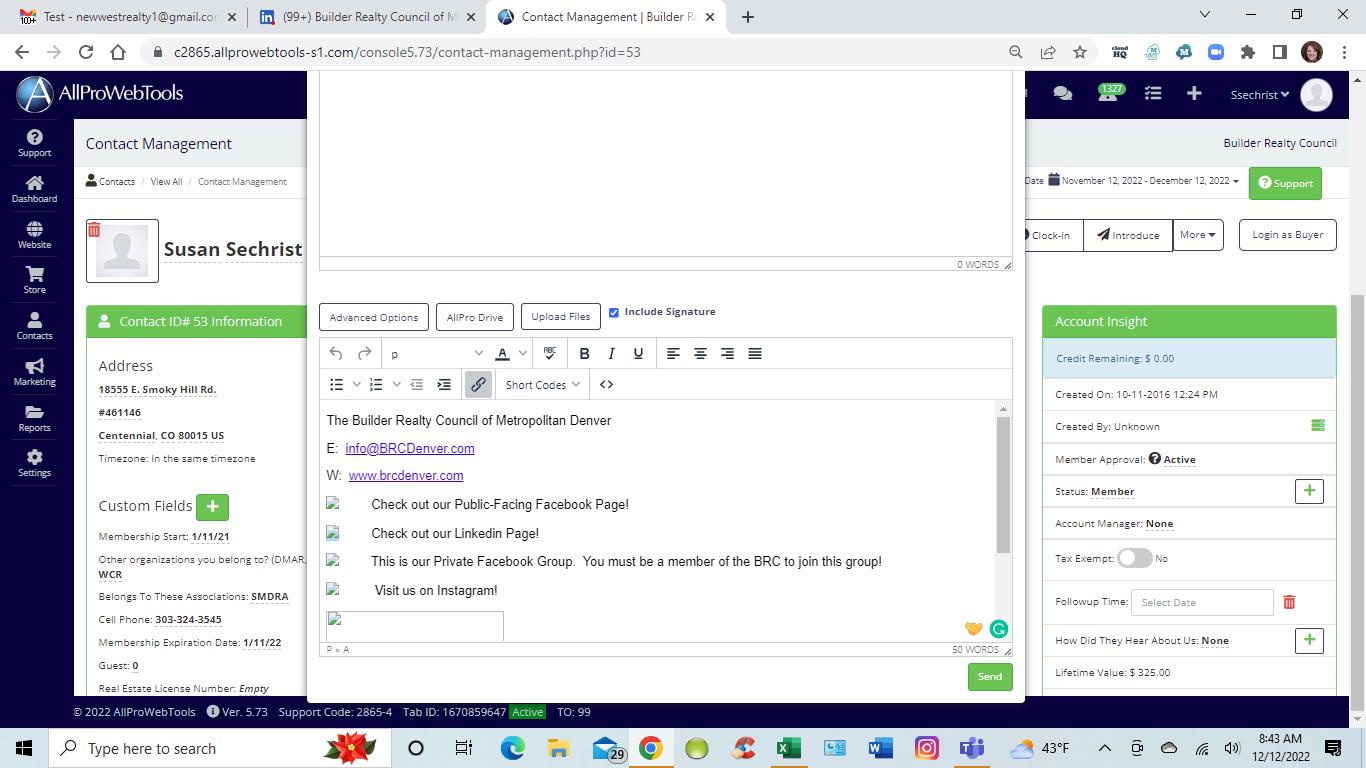Click the green Support button
This screenshot has width=1366, height=768.
point(1285,183)
